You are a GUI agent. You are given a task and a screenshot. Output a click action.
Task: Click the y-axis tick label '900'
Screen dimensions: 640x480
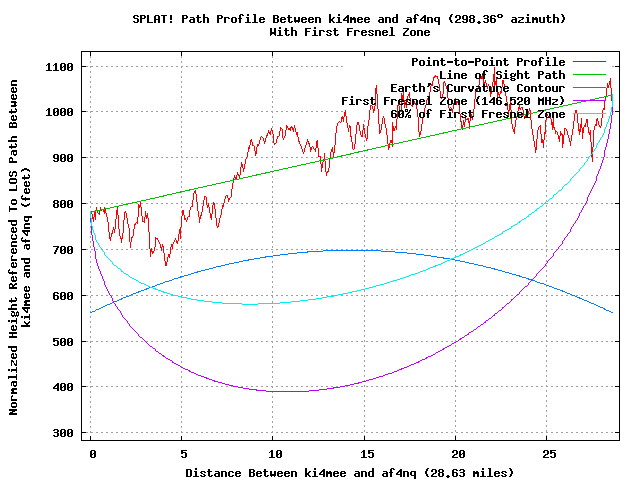(63, 158)
